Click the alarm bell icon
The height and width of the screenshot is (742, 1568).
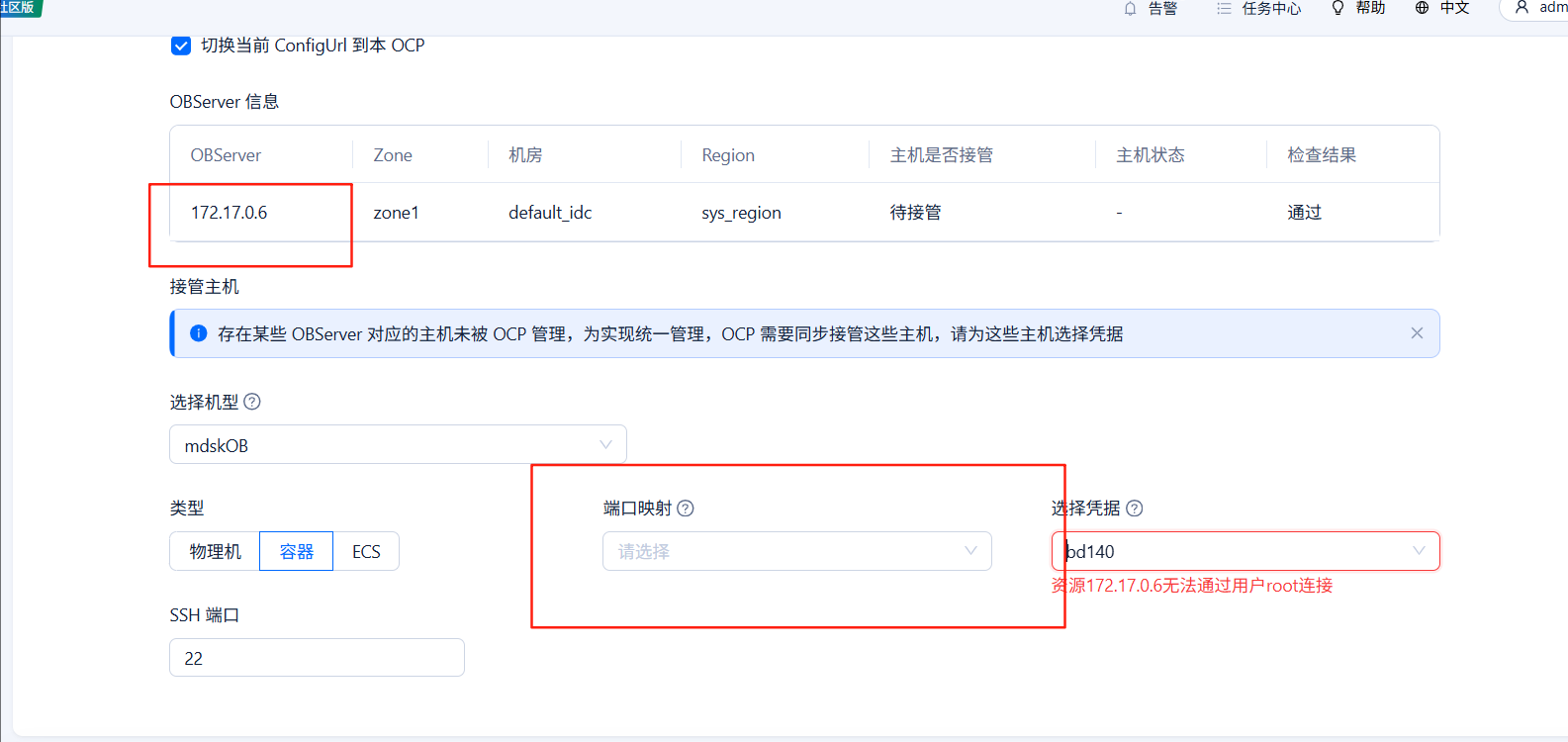coord(1130,8)
